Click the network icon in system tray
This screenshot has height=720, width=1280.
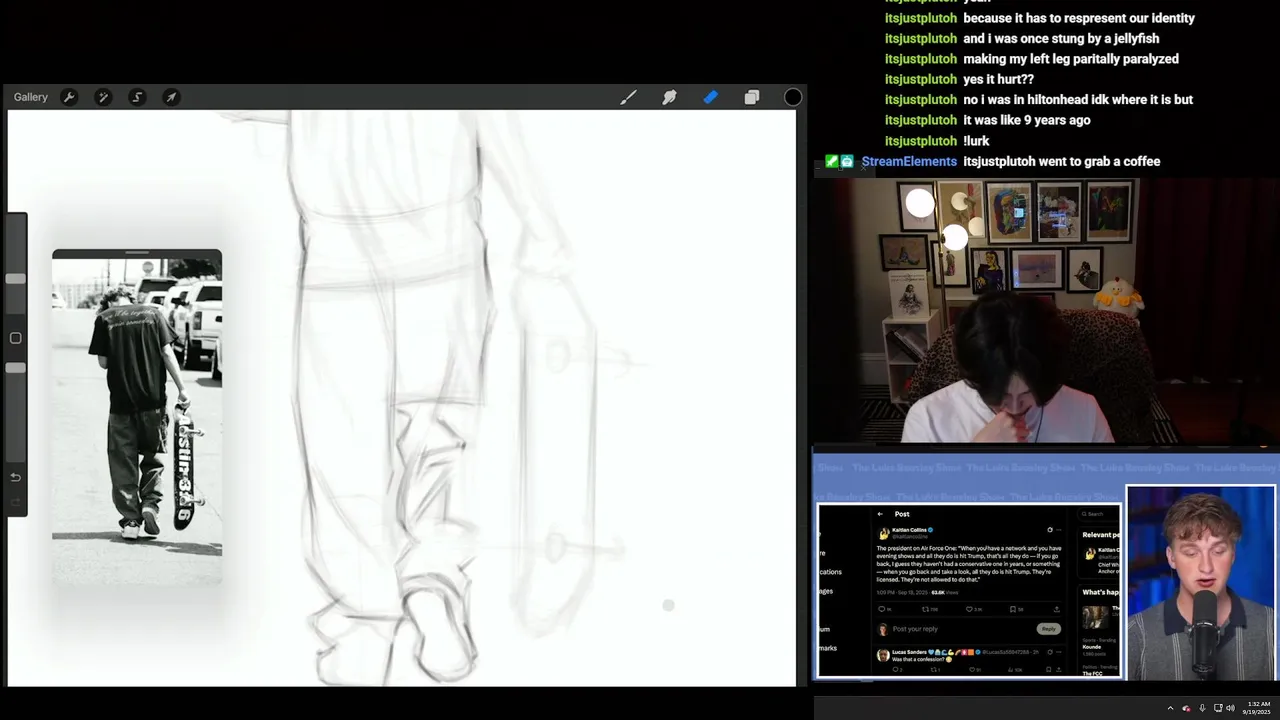pos(1218,708)
